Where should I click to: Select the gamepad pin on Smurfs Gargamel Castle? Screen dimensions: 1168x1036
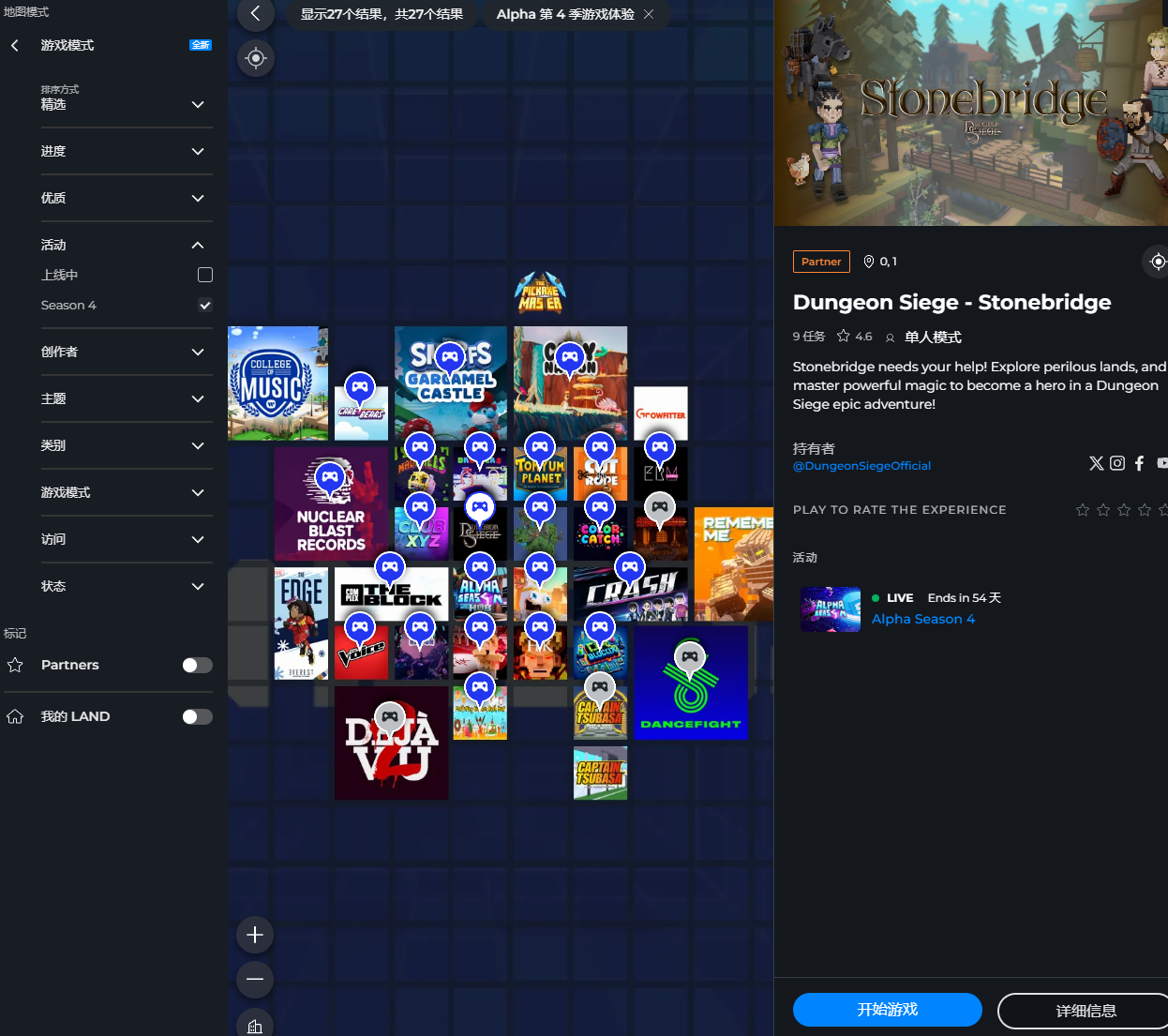coord(450,359)
